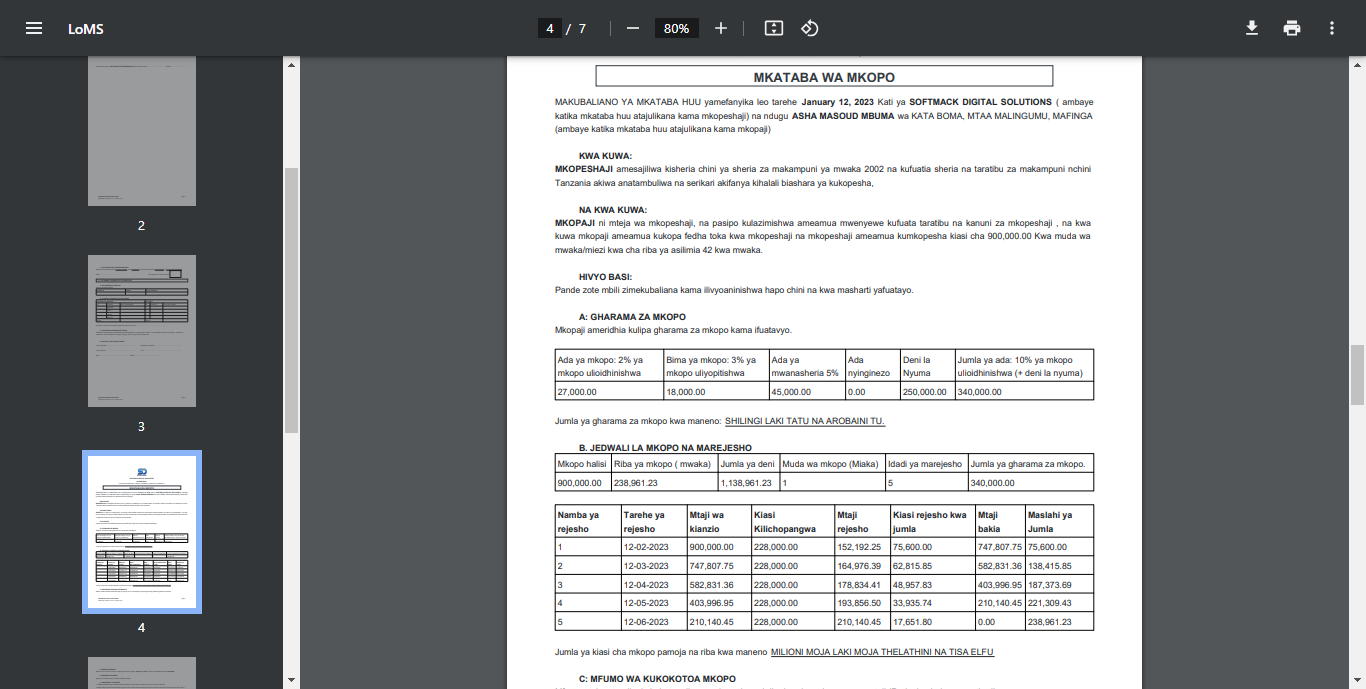Viewport: 1366px width, 689px height.
Task: Rotate the document counterclockwise
Action: [810, 28]
